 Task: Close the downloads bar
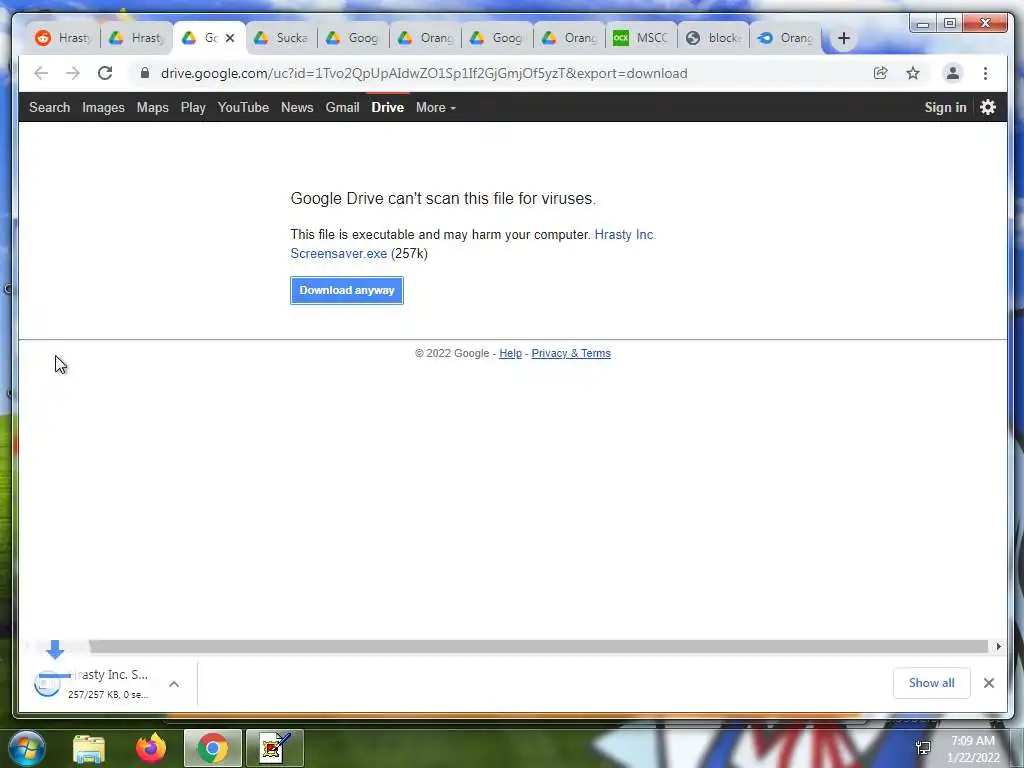coord(989,683)
